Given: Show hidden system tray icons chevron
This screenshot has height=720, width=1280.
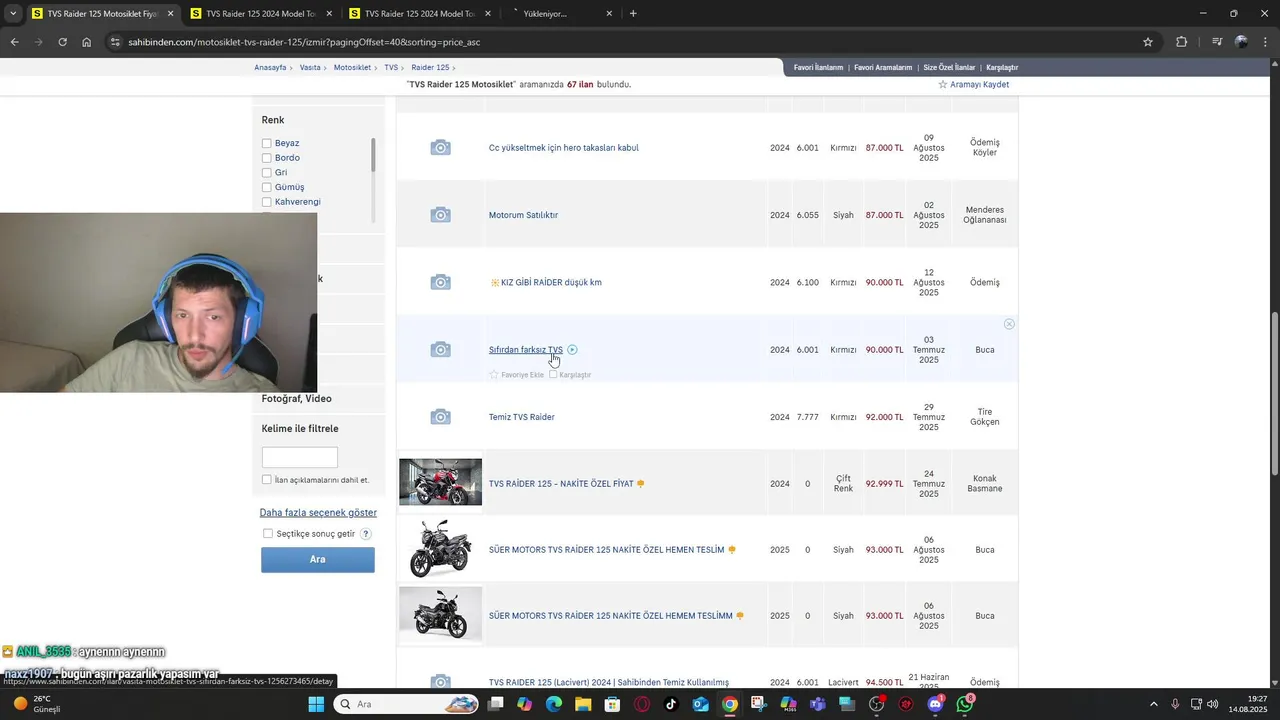Looking at the screenshot, I should point(1155,704).
